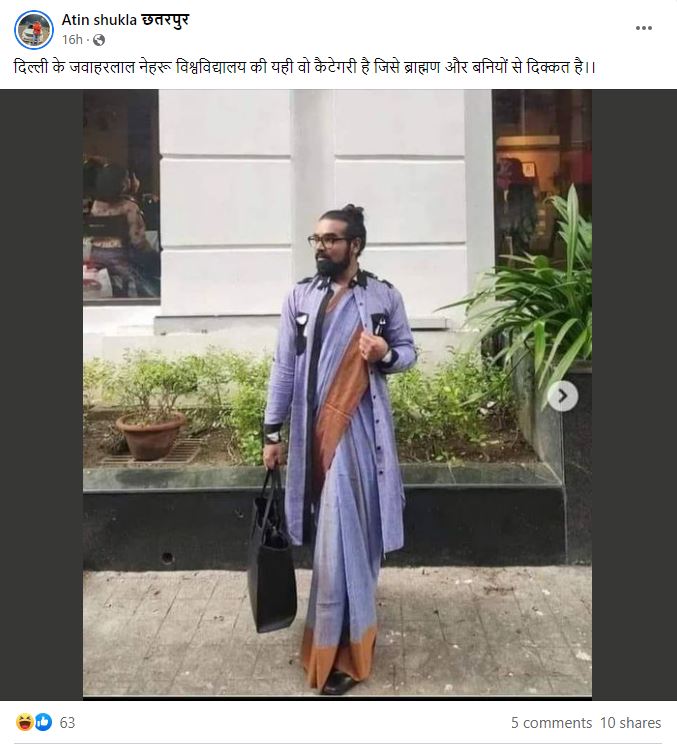
Task: Open the 16h post timestamp link
Action: [x=72, y=40]
